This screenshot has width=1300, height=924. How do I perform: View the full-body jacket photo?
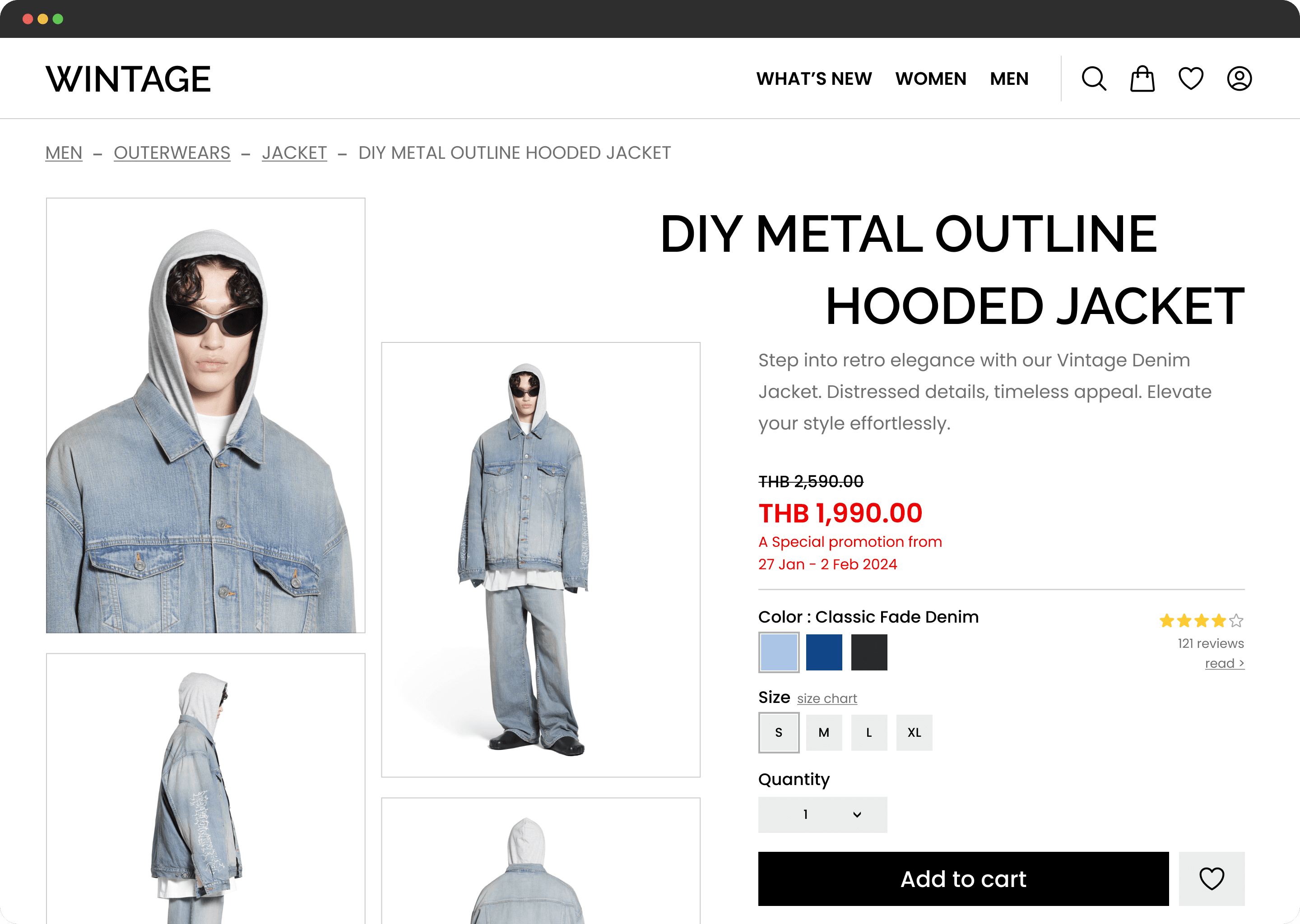(541, 559)
